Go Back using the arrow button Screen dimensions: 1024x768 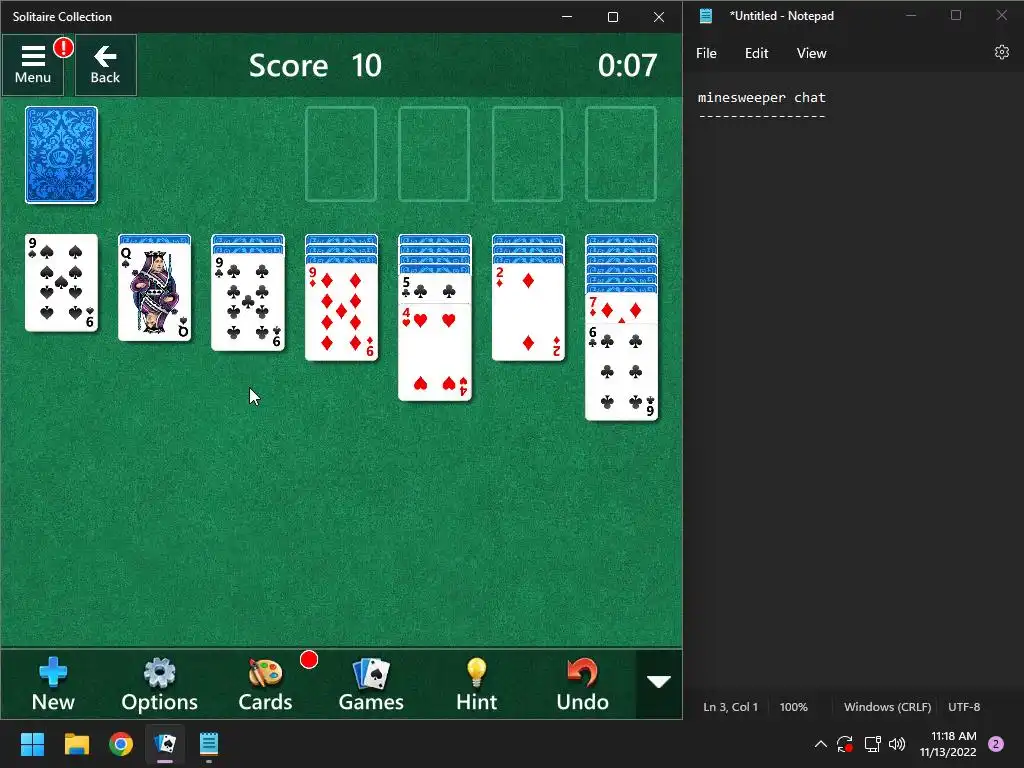pyautogui.click(x=105, y=65)
